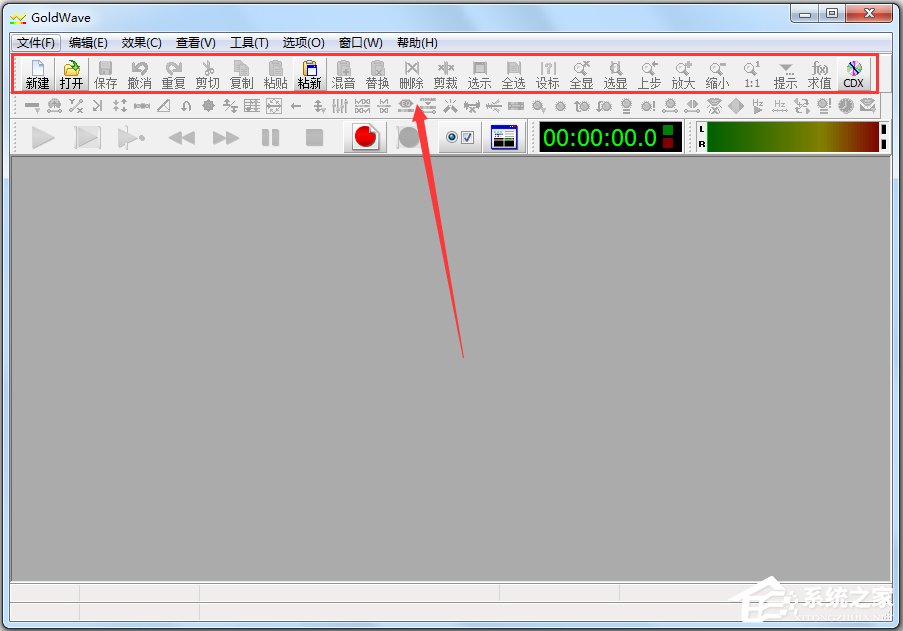Image resolution: width=903 pixels, height=631 pixels.
Task: Copy selection via 复制 icon
Action: pos(241,74)
